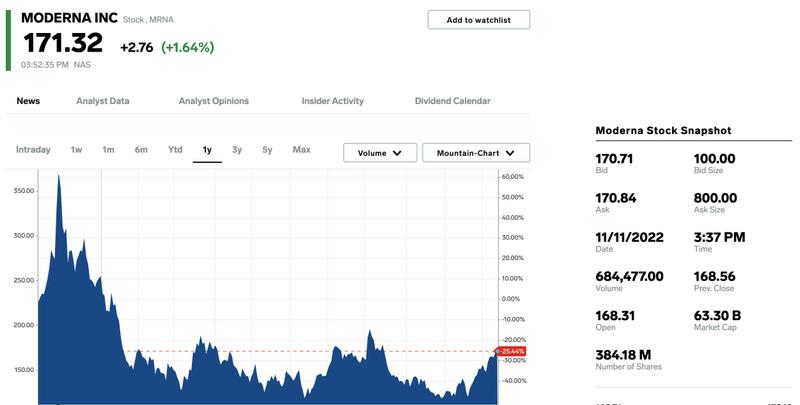Click the time 3:37 PM

(x=719, y=237)
